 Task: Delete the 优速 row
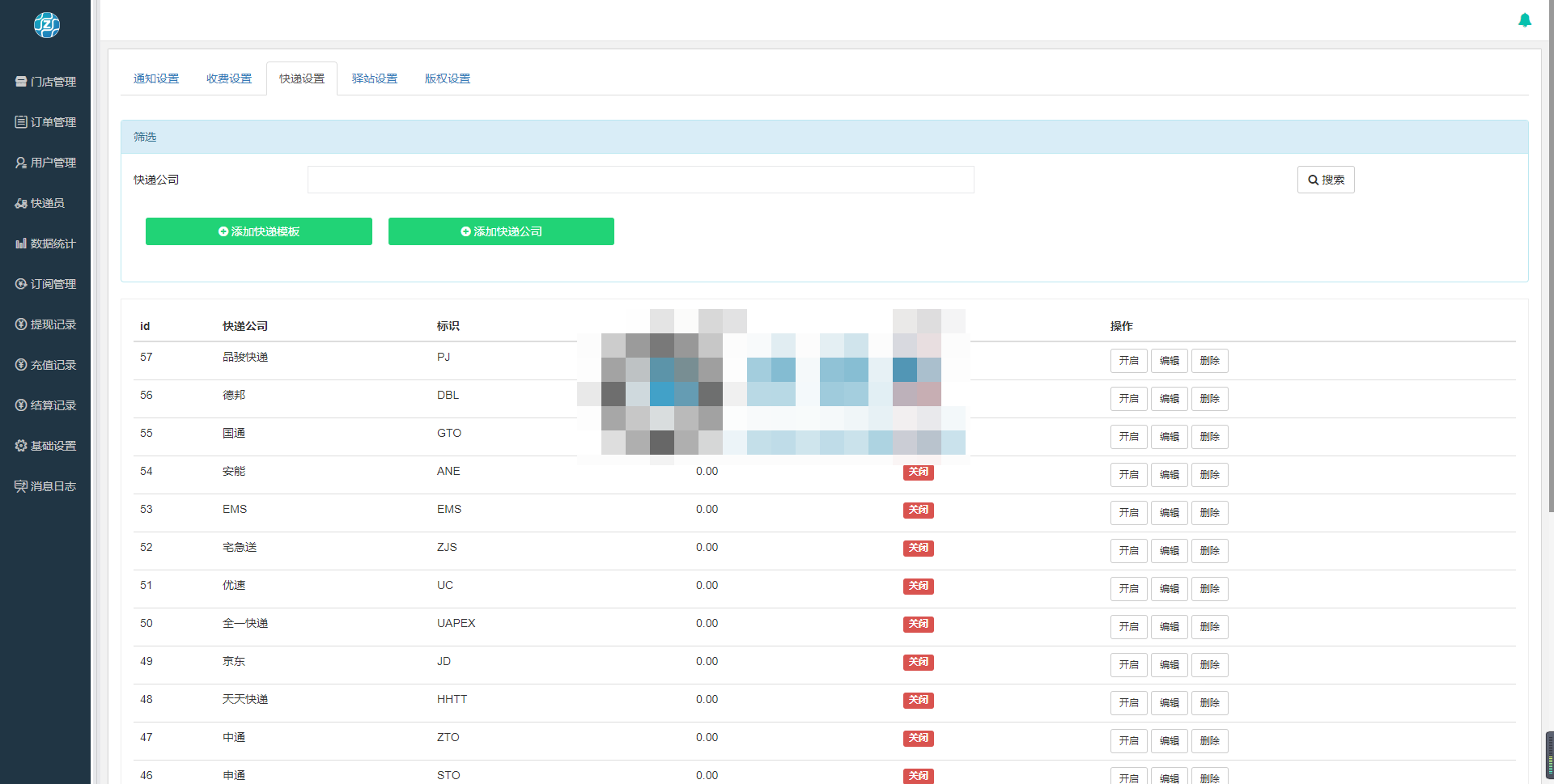(x=1209, y=589)
